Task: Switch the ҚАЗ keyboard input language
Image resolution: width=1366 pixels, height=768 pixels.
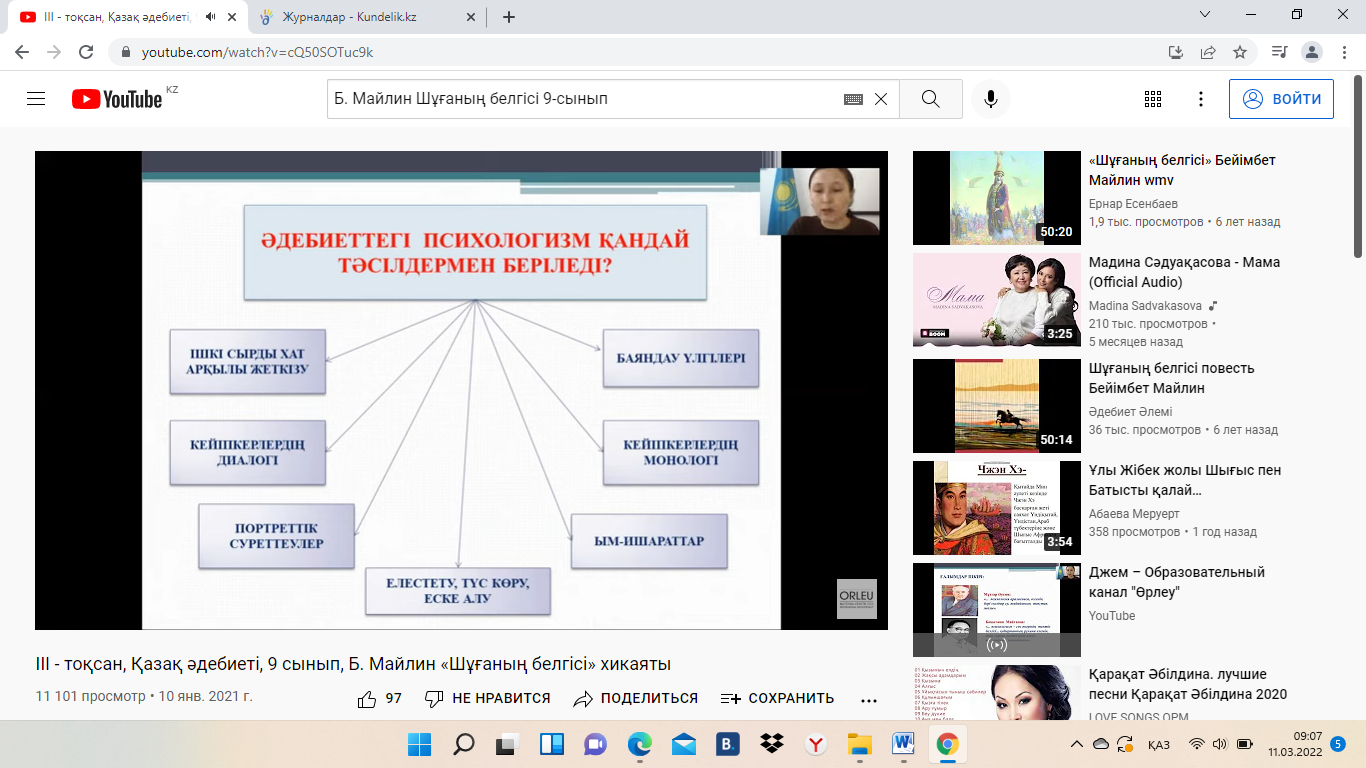Action: tap(1159, 744)
